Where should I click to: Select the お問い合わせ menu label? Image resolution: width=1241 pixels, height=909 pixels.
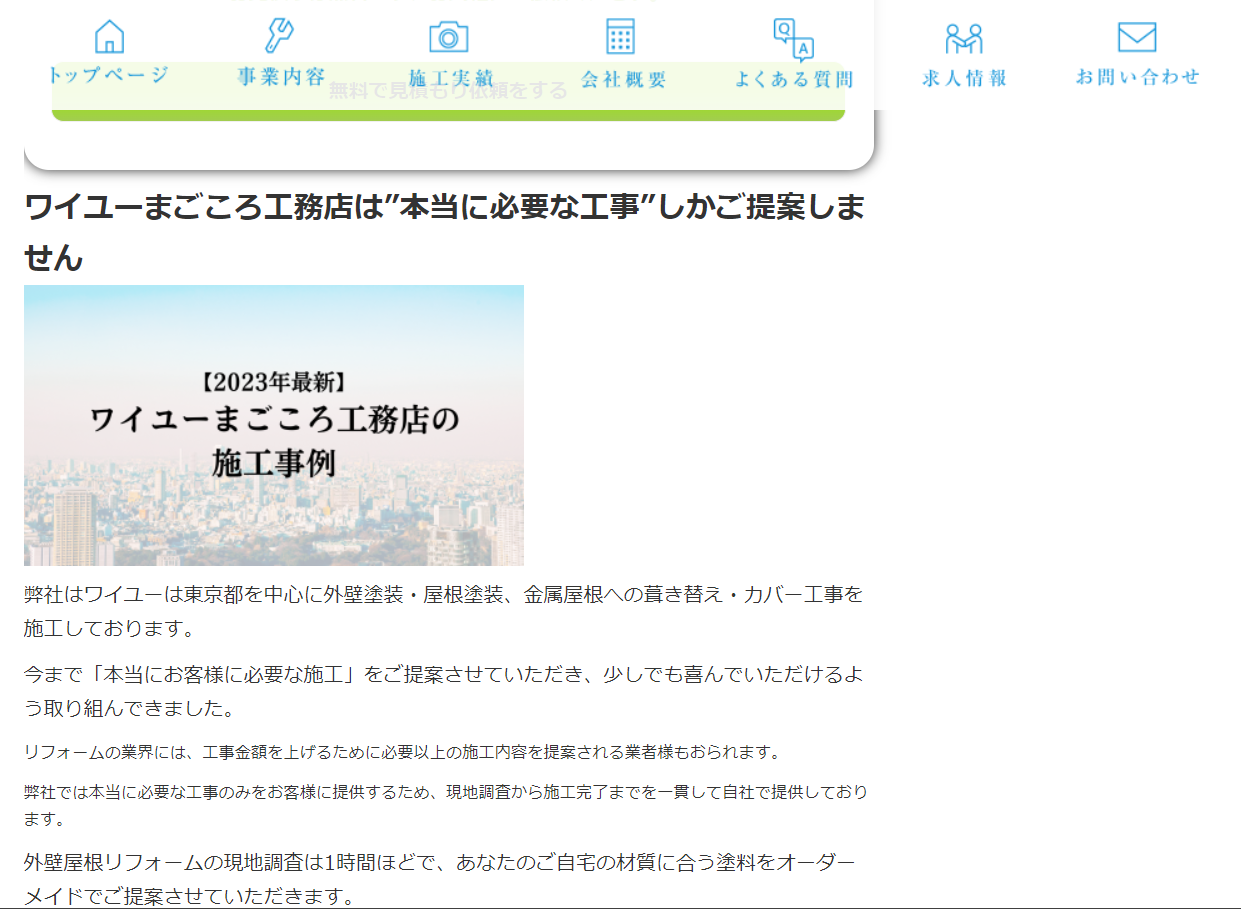(1137, 77)
